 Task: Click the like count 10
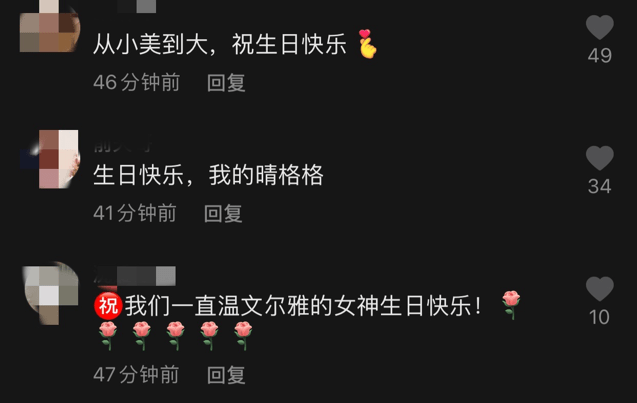point(600,317)
